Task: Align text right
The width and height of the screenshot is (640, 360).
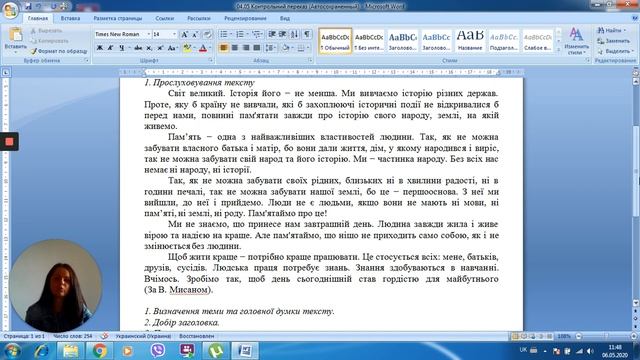Action: 245,48
